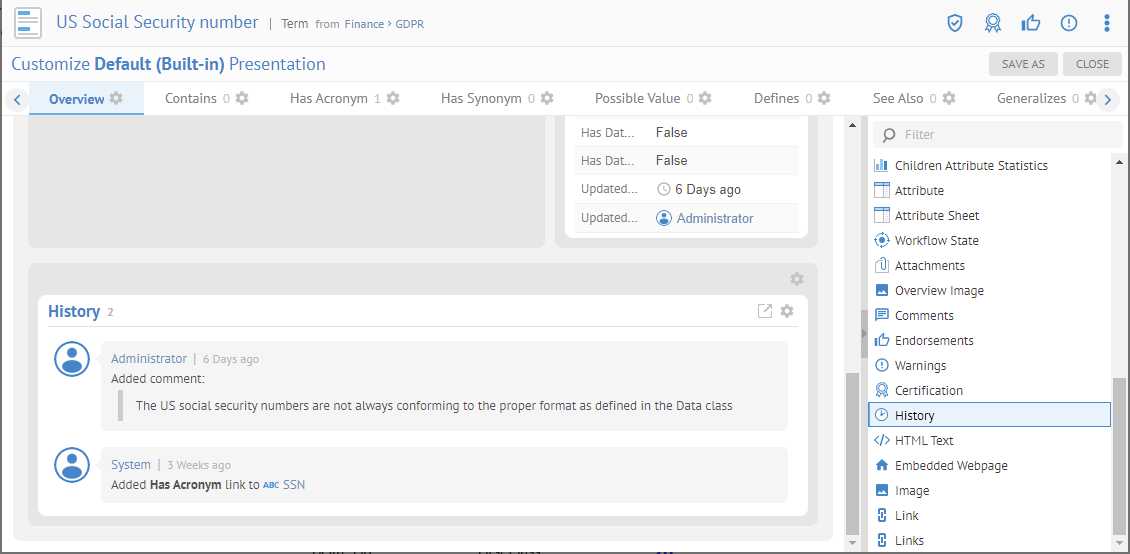Click the SAVE AS button
The height and width of the screenshot is (554, 1130).
1023,64
